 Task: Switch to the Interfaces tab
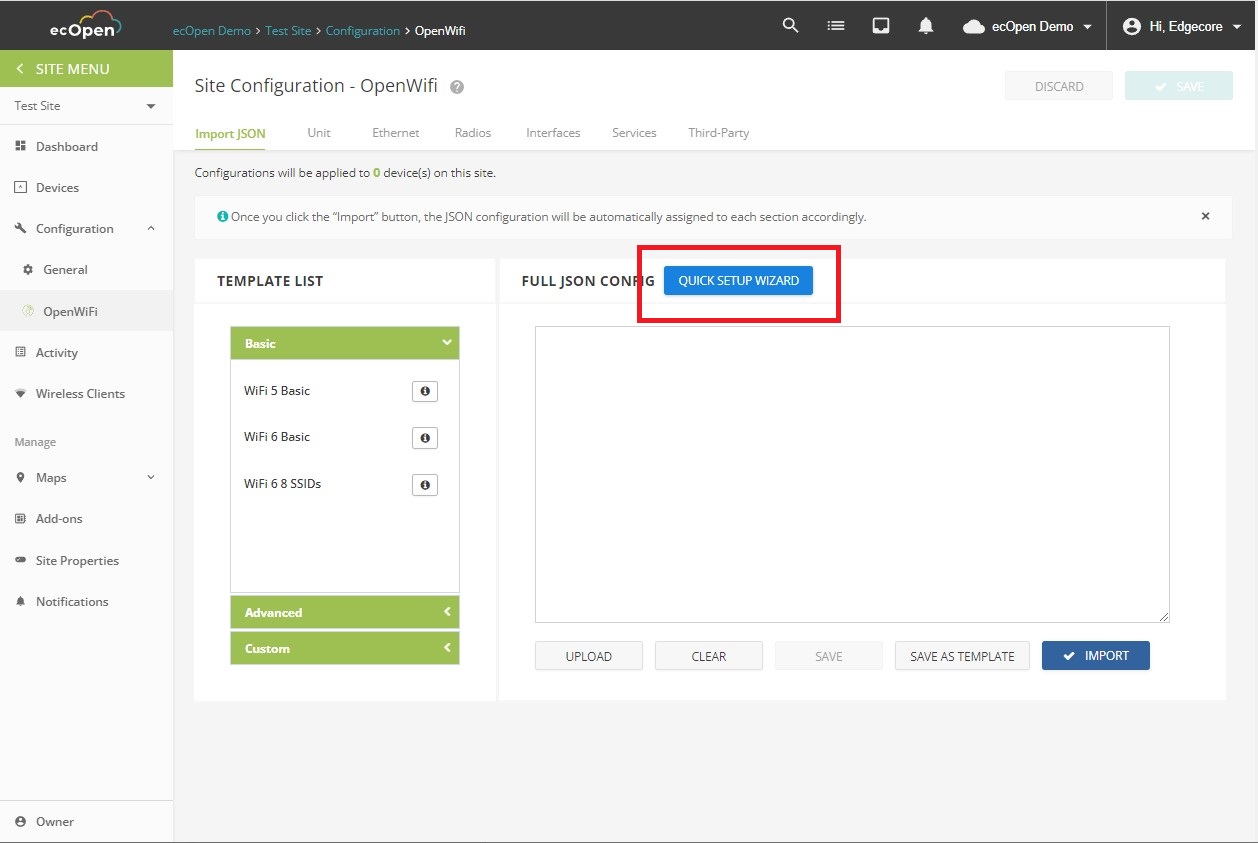tap(553, 132)
